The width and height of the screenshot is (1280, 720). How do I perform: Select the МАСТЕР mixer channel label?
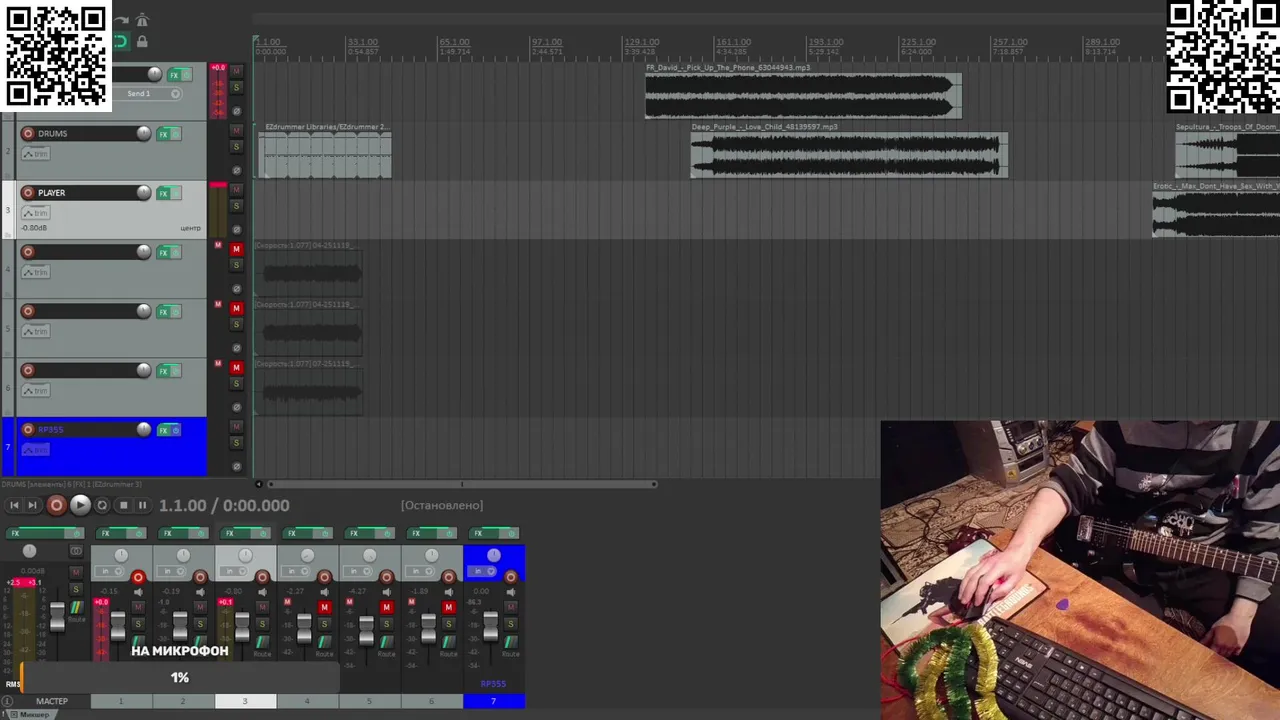(x=52, y=701)
